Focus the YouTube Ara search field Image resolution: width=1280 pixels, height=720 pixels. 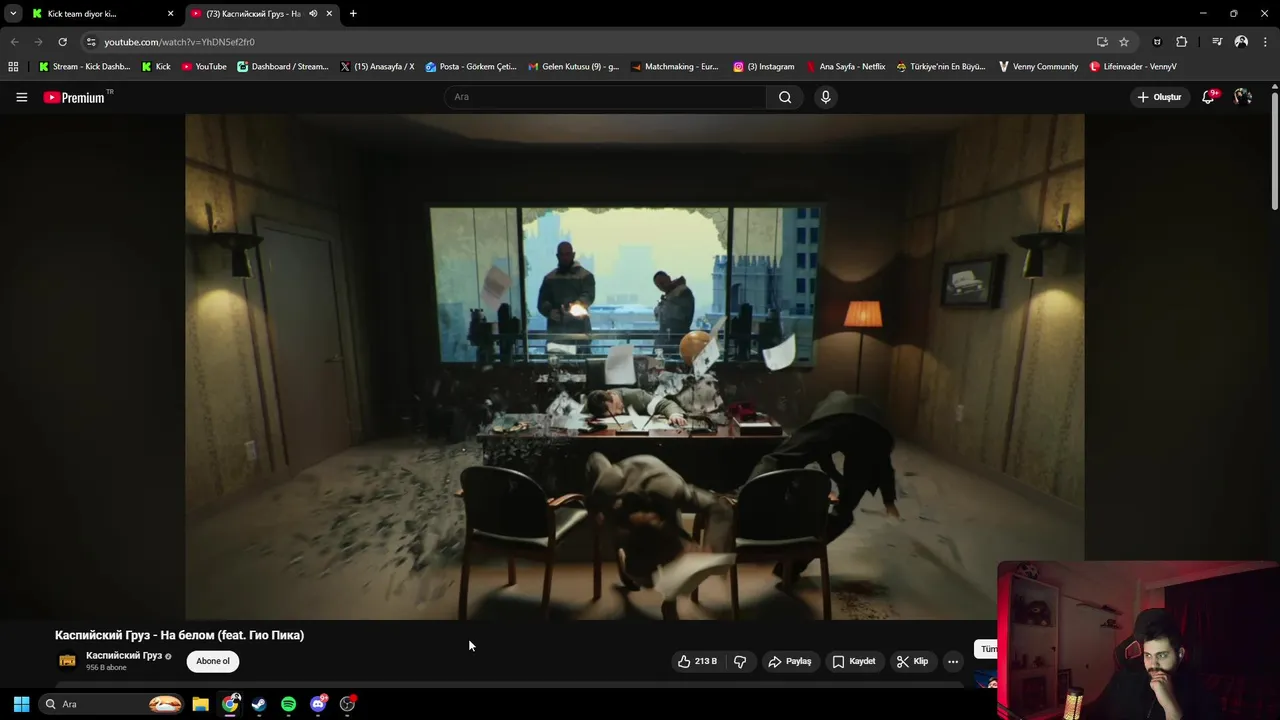[605, 97]
